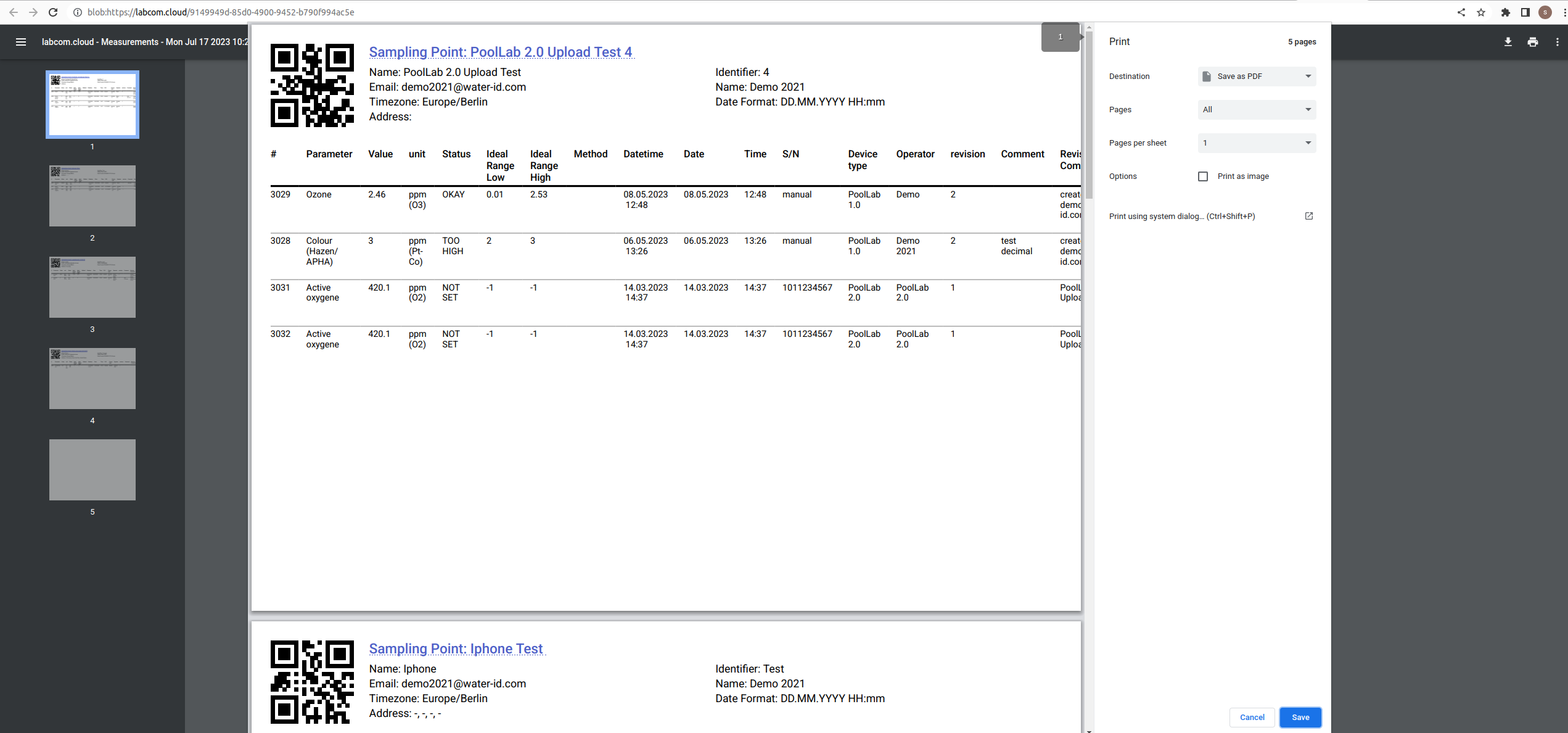Download the PDF document
The height and width of the screenshot is (733, 1568).
point(1508,42)
